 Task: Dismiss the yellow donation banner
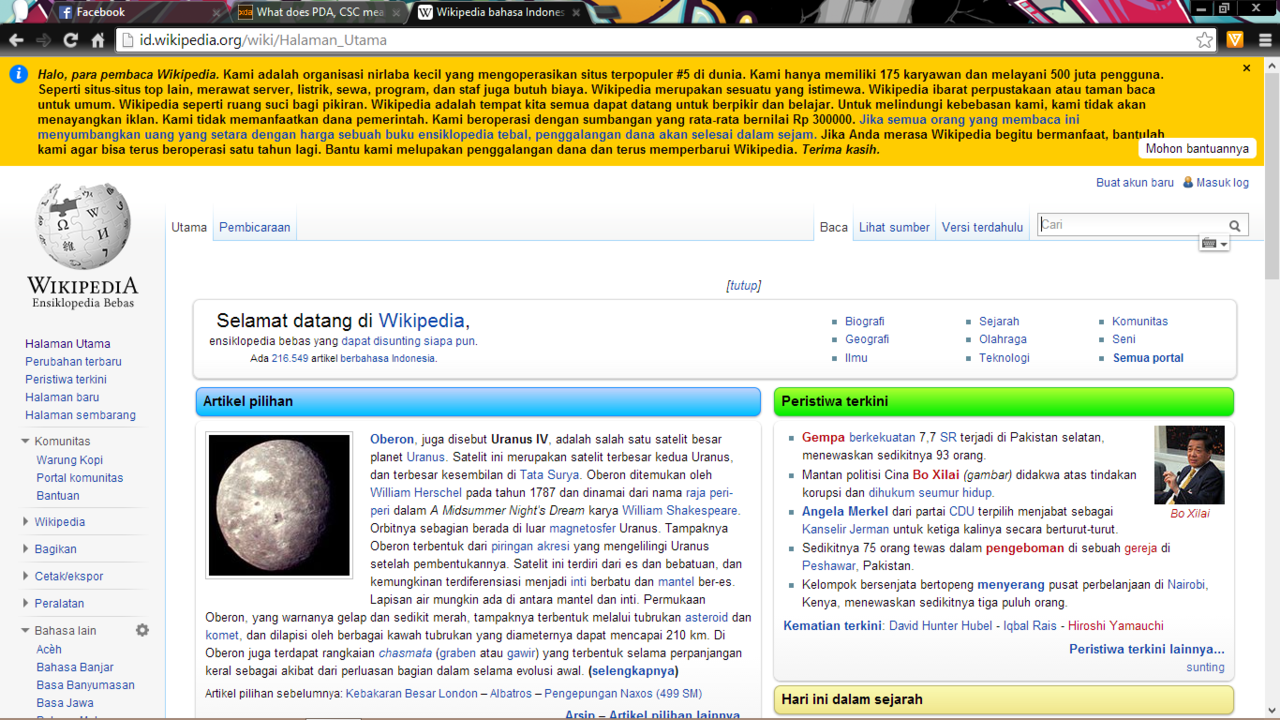(1246, 68)
